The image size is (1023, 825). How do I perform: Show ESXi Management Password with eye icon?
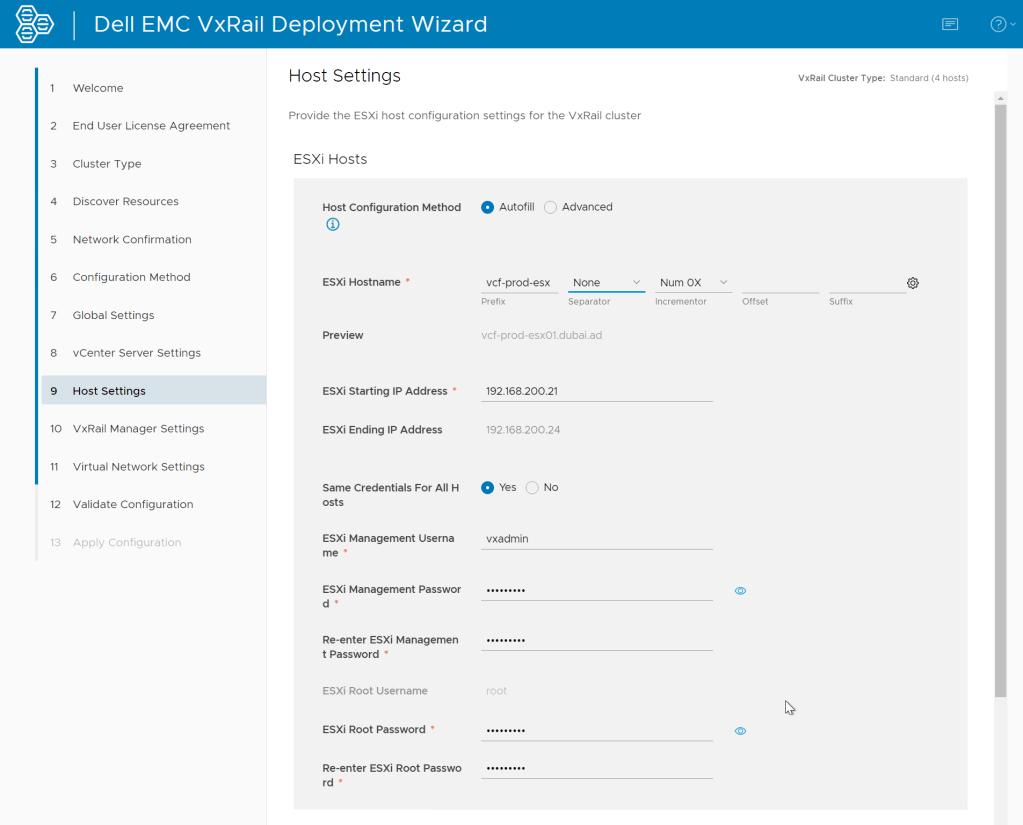(740, 591)
